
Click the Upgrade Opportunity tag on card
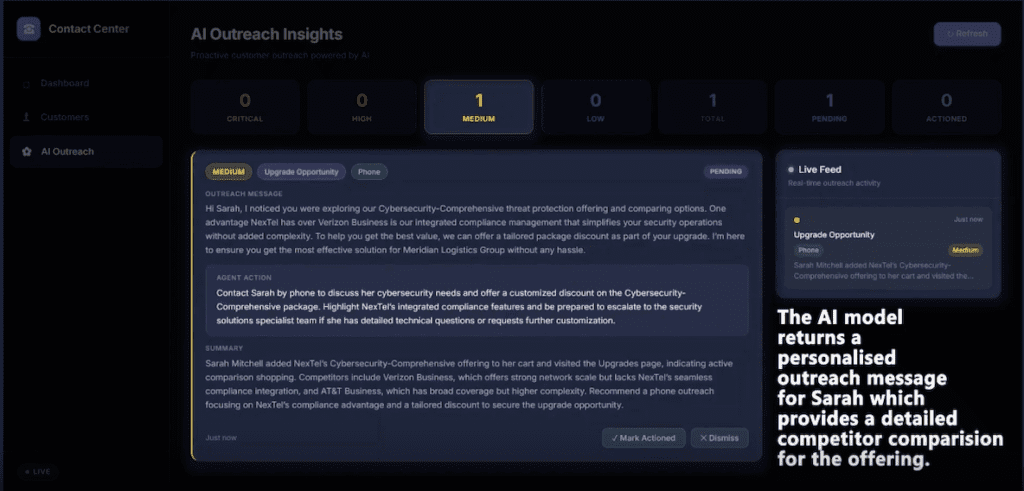click(301, 172)
